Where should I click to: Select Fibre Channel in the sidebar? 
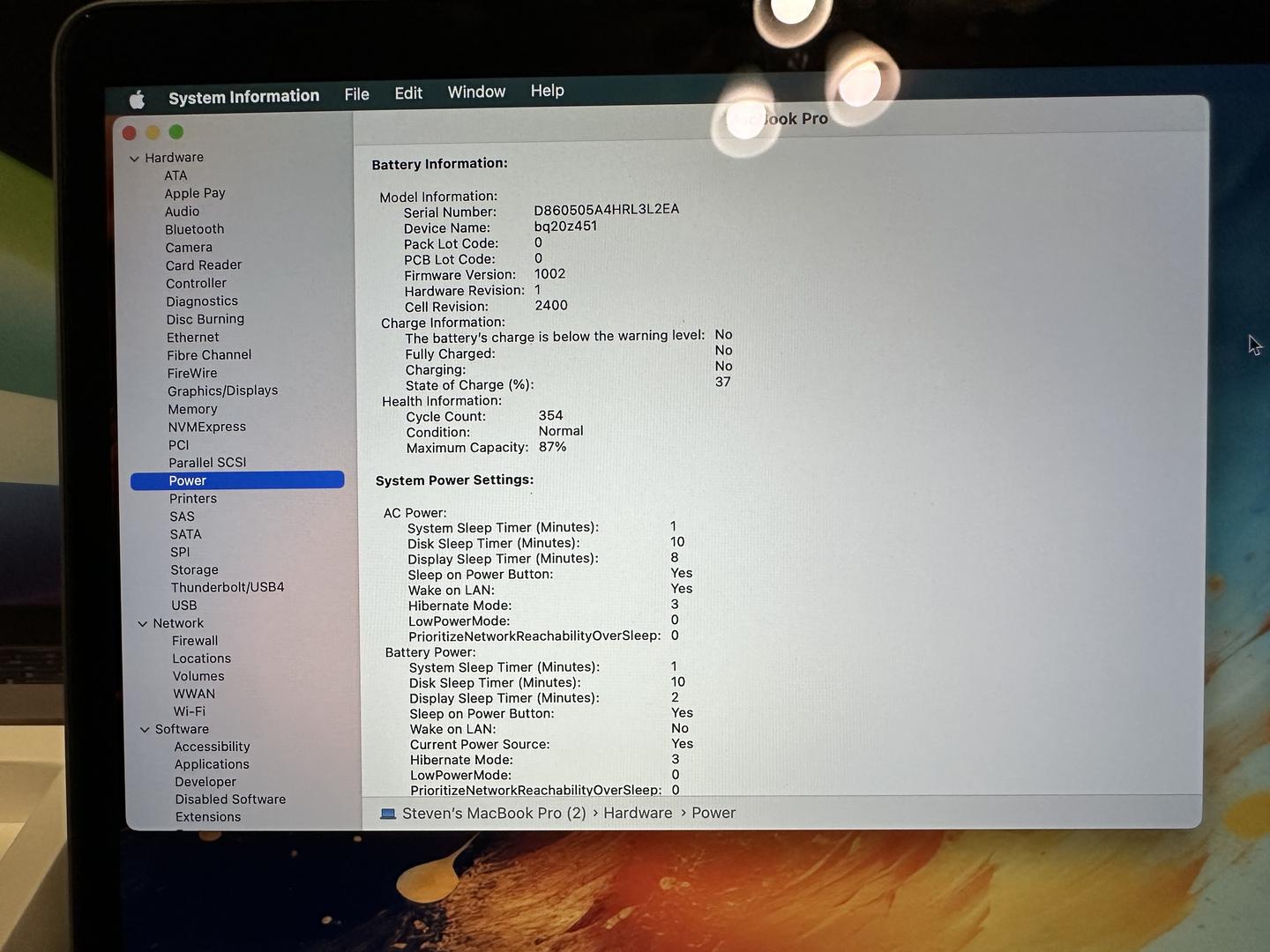209,355
